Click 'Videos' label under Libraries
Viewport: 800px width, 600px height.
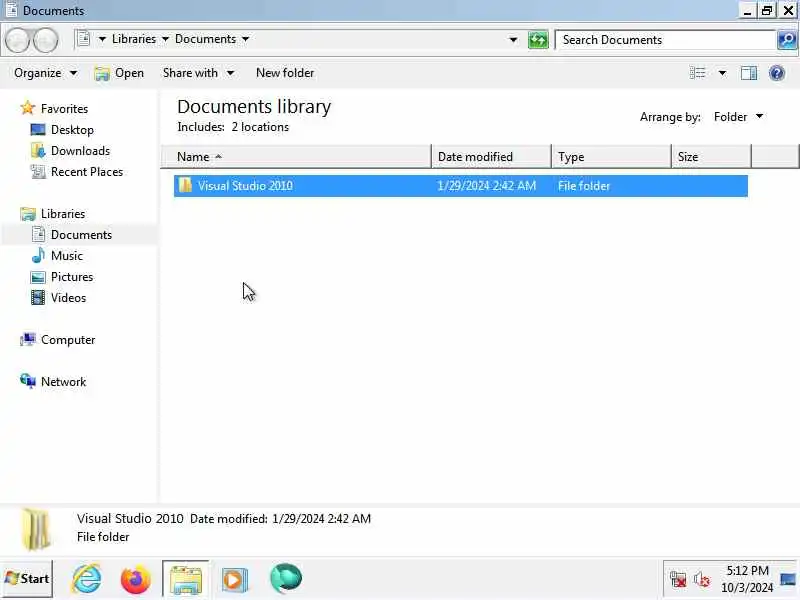point(68,297)
